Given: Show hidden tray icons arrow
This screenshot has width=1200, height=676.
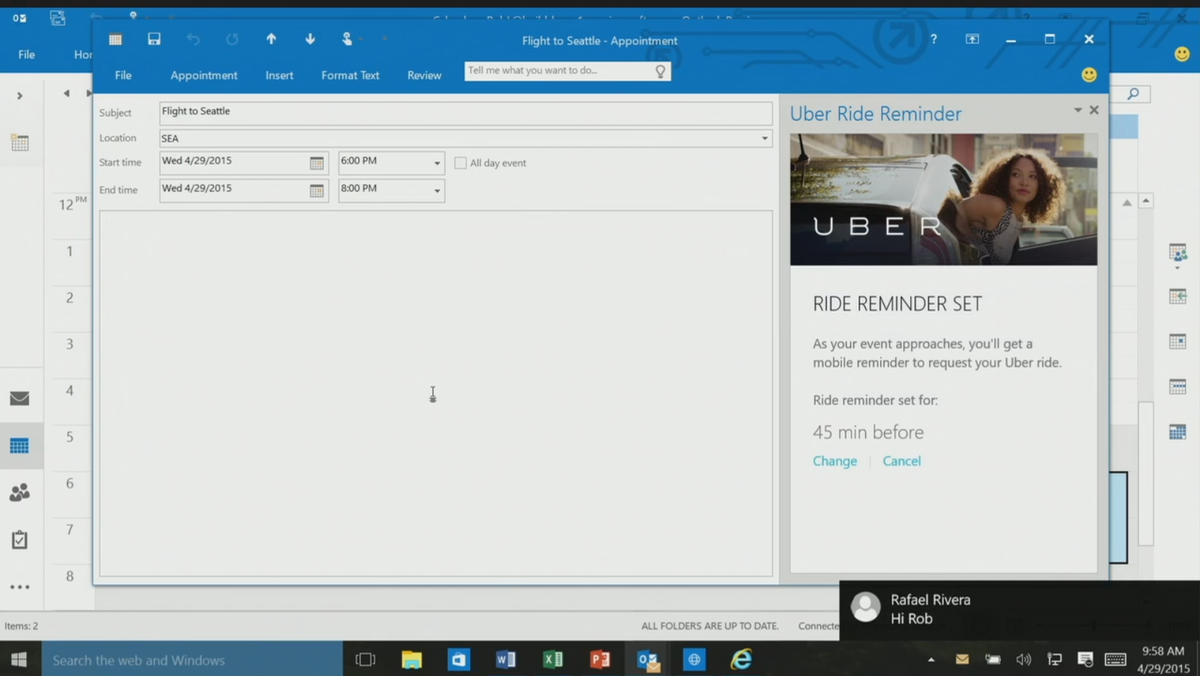Looking at the screenshot, I should pyautogui.click(x=931, y=660).
